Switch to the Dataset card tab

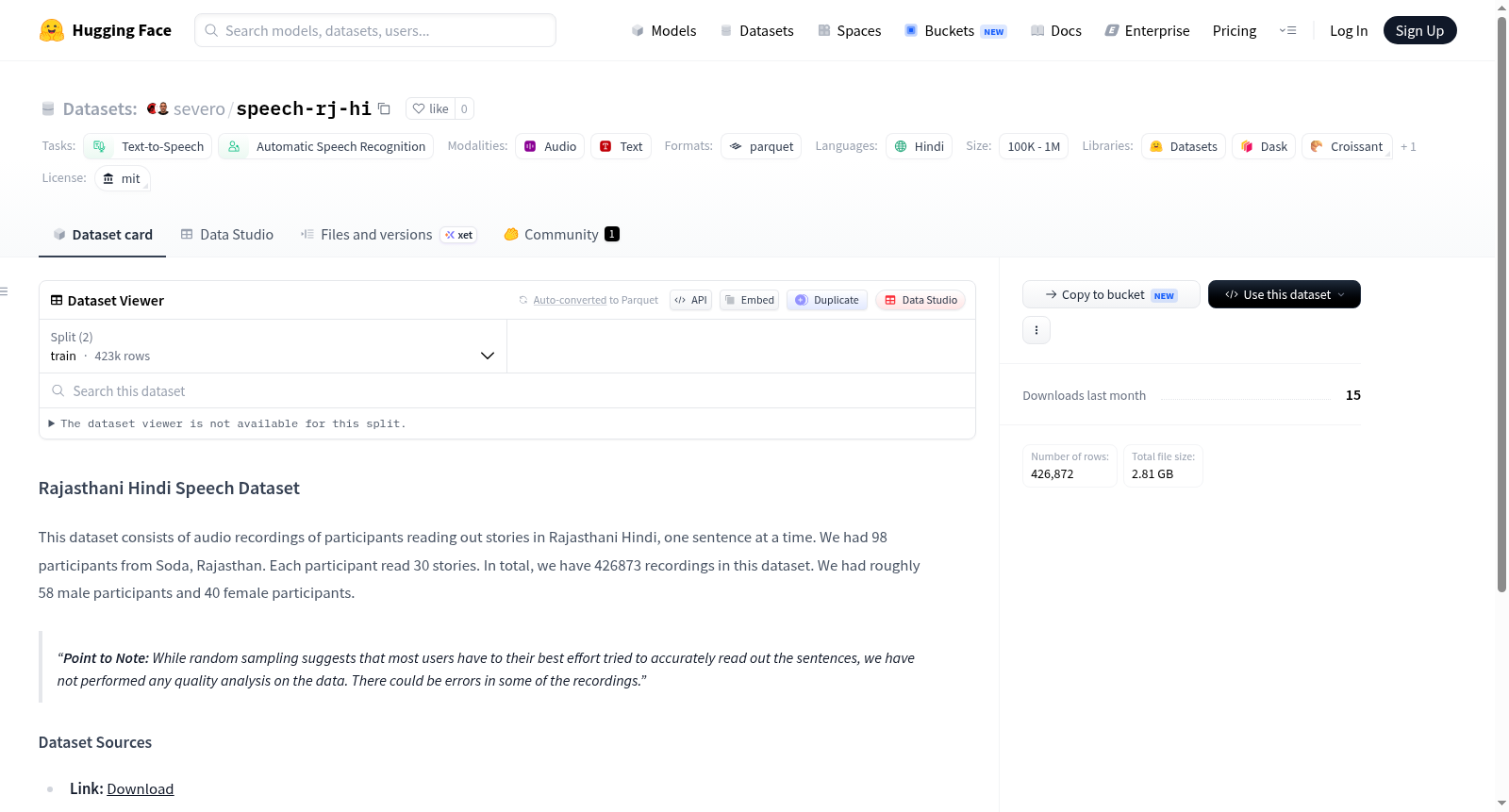(102, 234)
